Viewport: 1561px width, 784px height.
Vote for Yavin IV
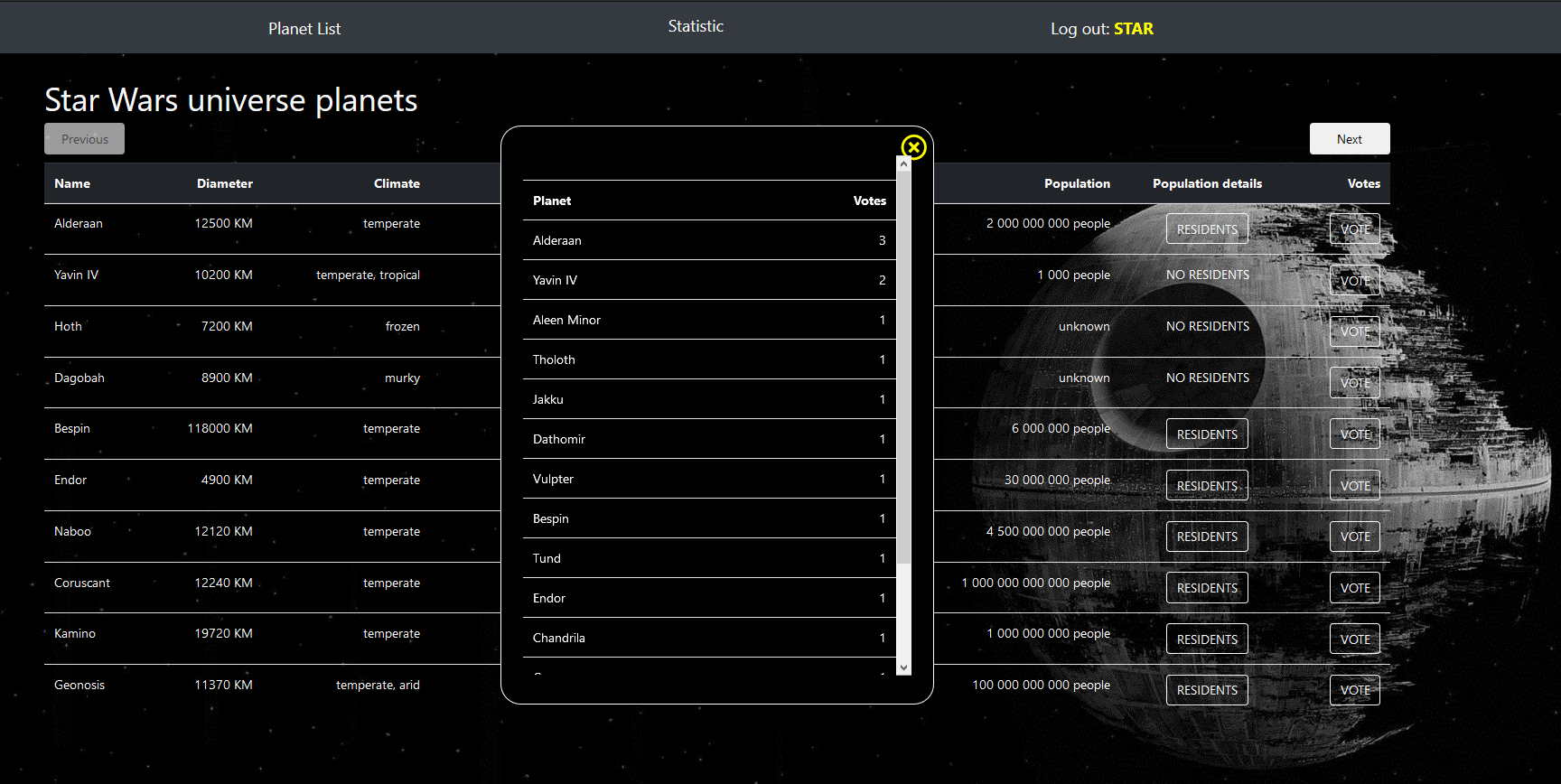coord(1355,281)
